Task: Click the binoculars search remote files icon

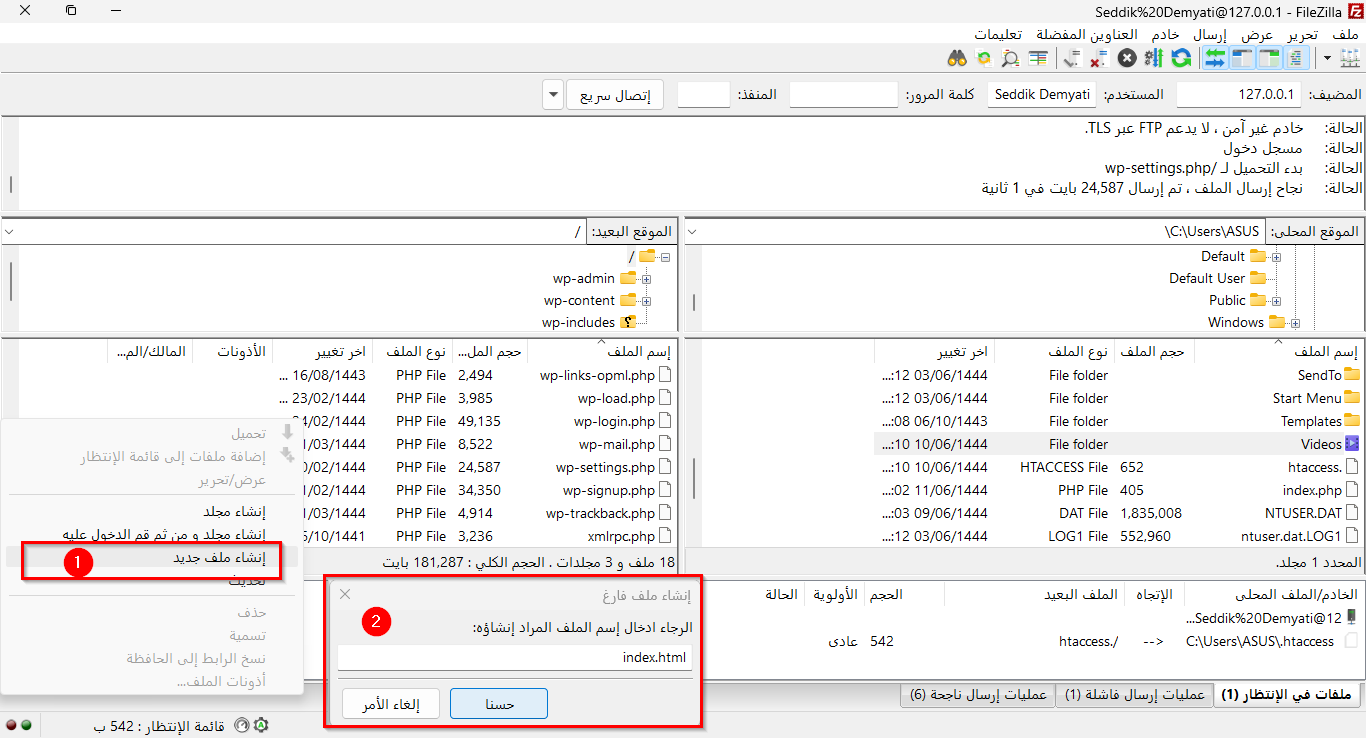Action: tap(957, 59)
